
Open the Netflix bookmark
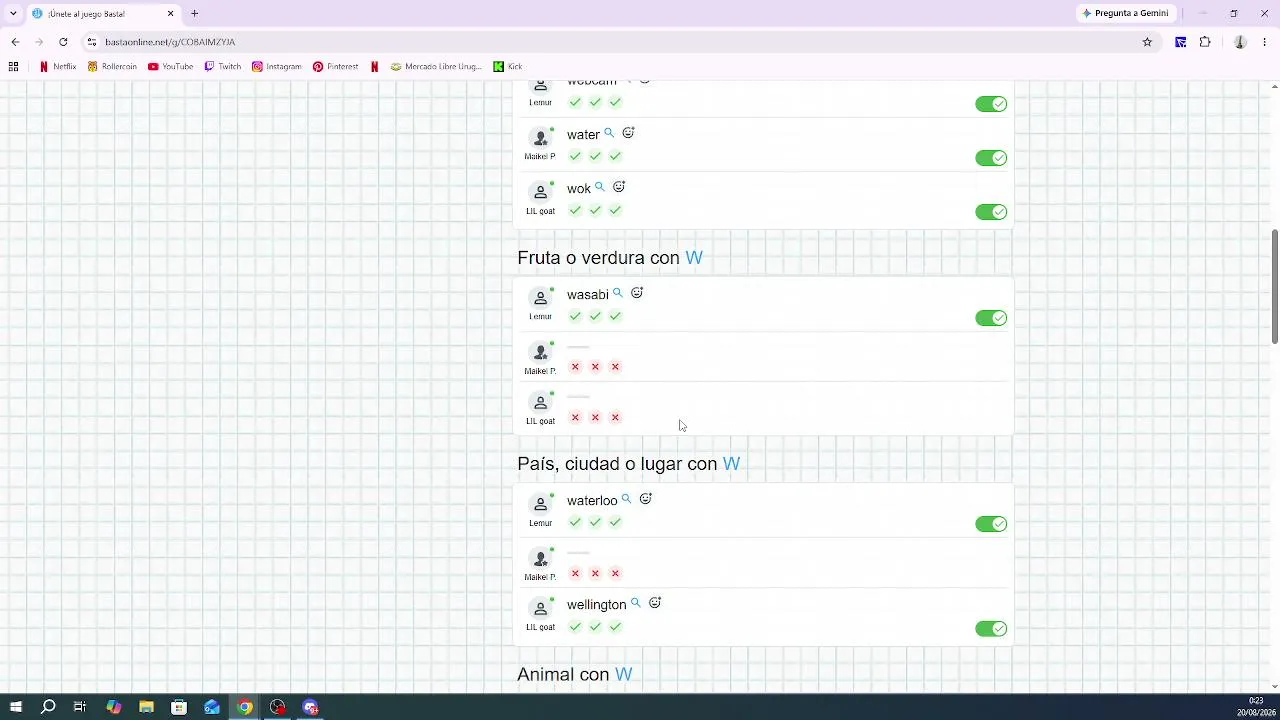click(x=58, y=67)
